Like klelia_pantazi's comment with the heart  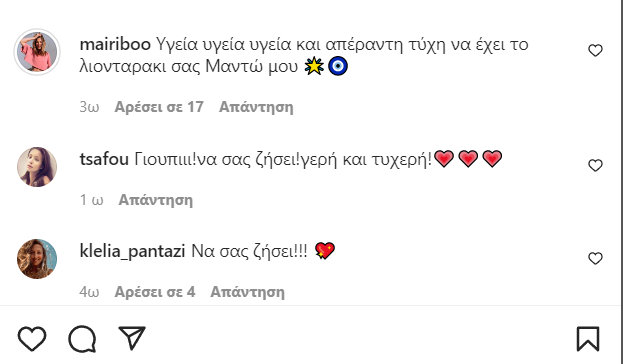pyautogui.click(x=595, y=258)
